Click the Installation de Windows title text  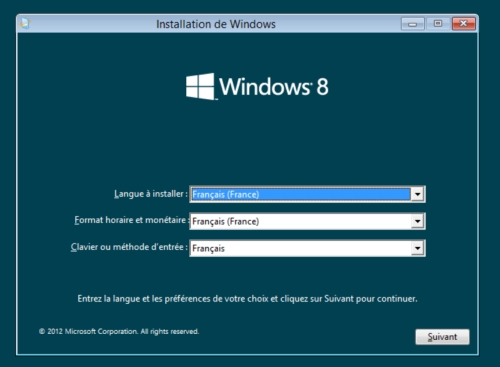coord(216,24)
